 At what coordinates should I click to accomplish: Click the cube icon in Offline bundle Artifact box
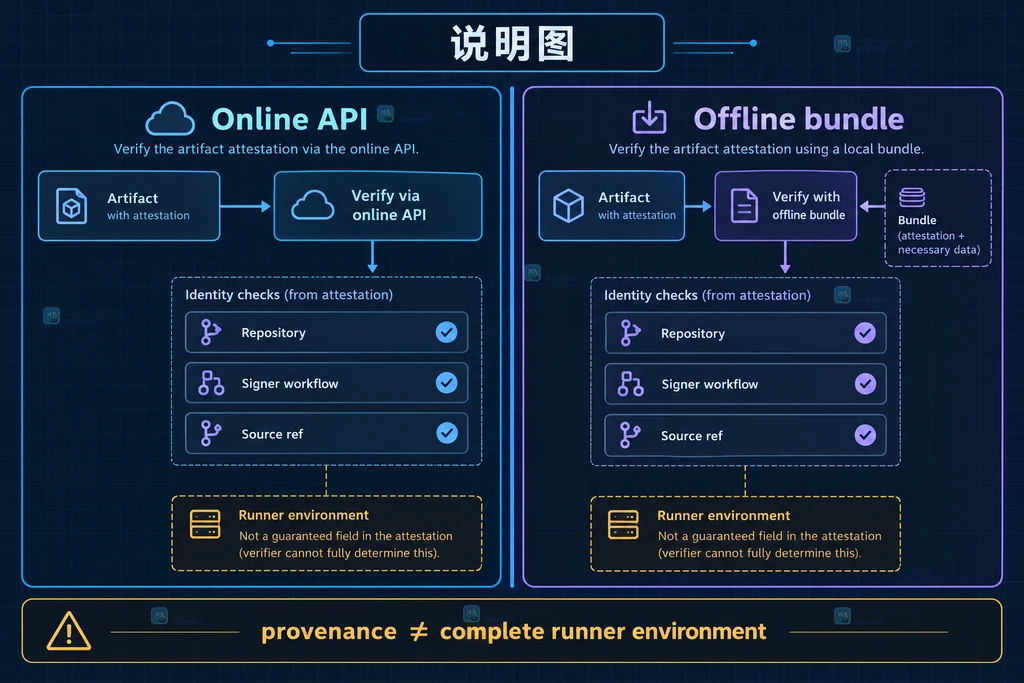(568, 206)
